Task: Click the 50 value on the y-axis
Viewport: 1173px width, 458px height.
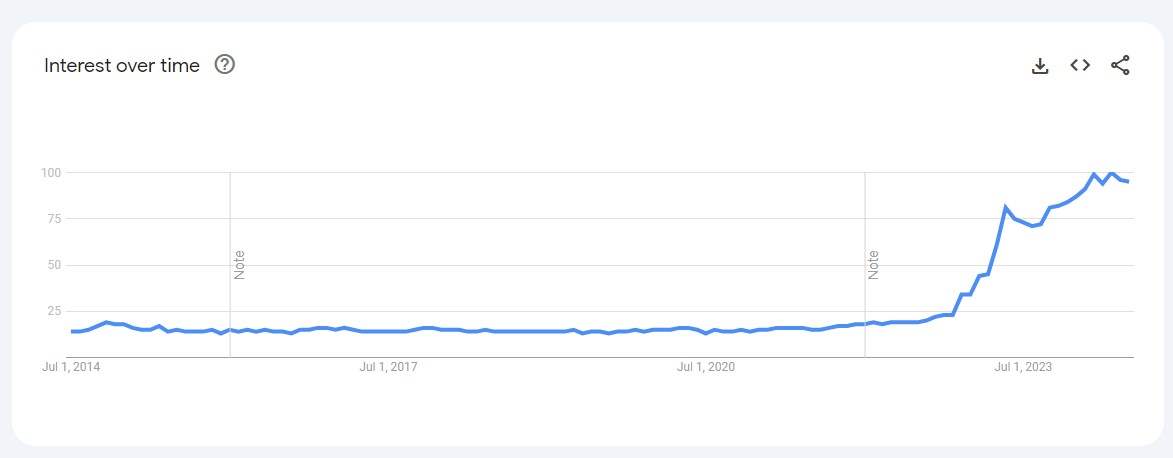Action: click(54, 265)
